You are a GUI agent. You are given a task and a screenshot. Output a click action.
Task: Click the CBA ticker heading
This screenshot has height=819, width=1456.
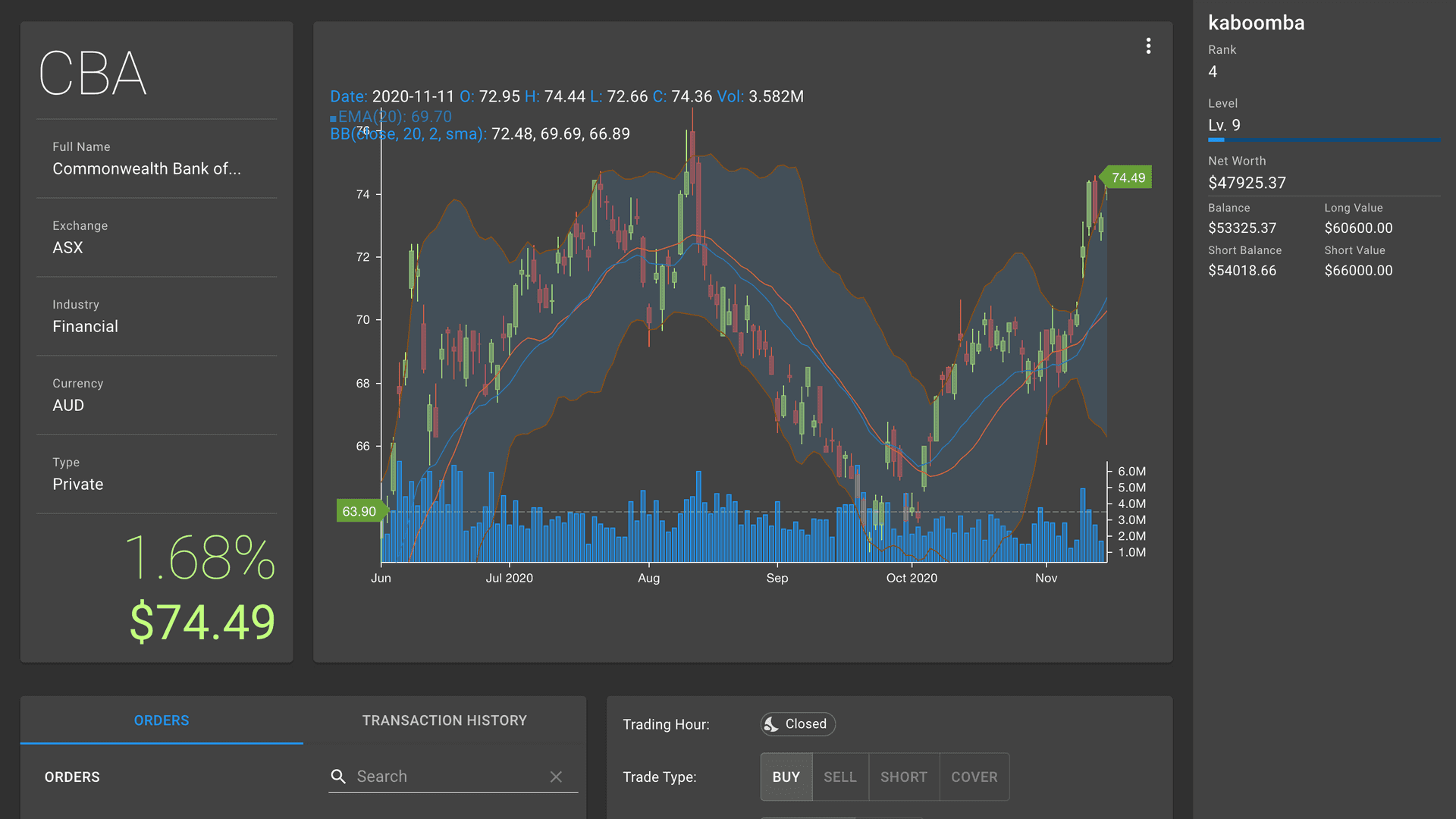pos(93,74)
